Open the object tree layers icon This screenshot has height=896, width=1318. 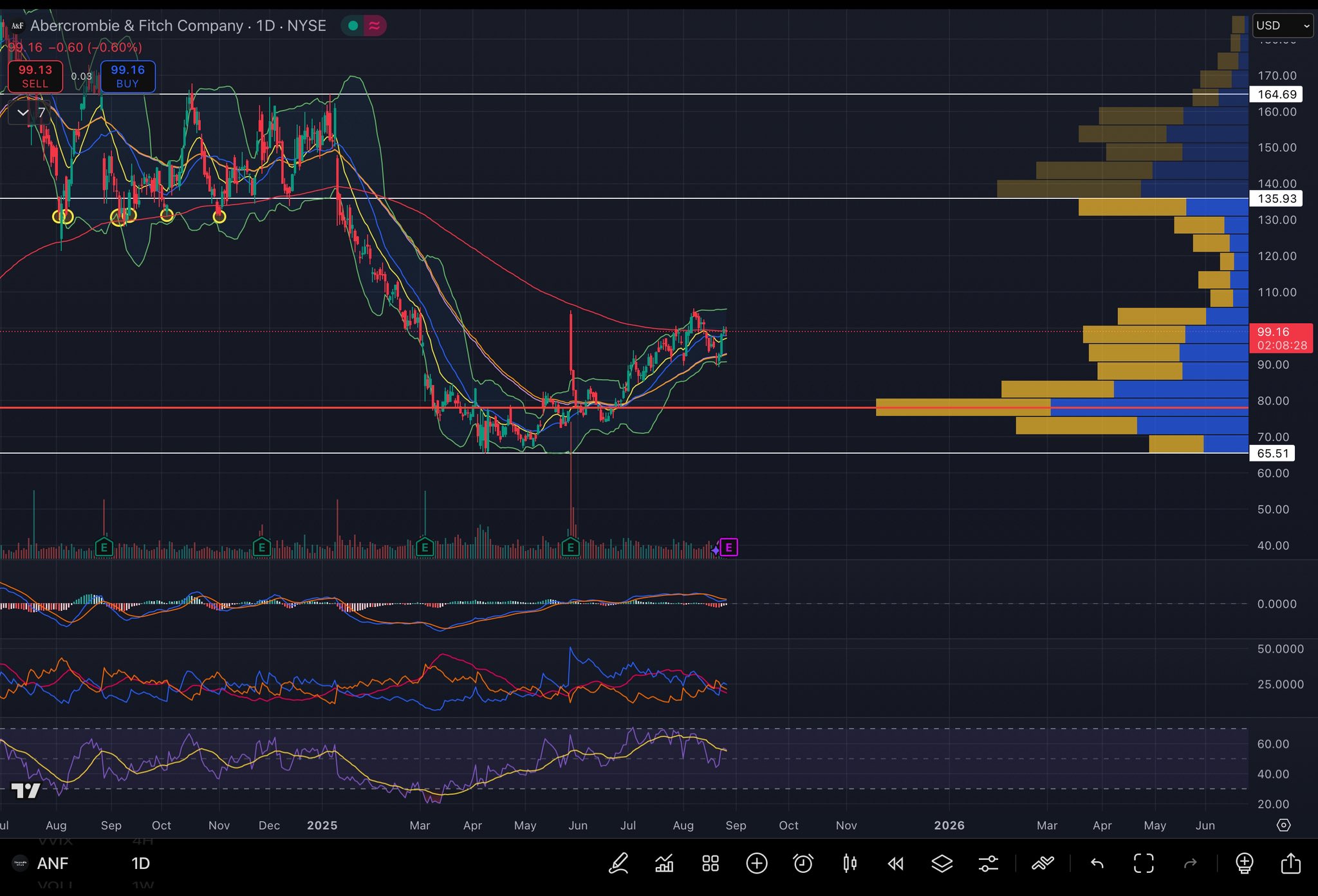coord(942,863)
